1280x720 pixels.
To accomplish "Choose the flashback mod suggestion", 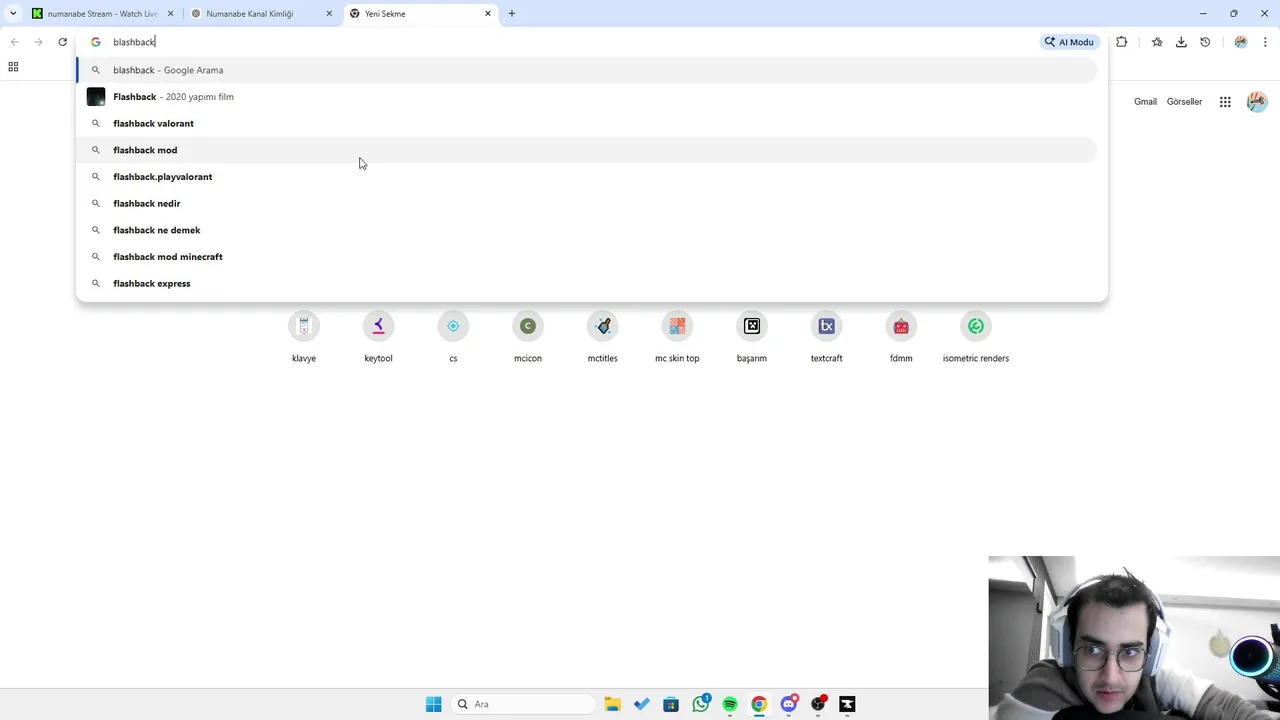I will pyautogui.click(x=587, y=150).
